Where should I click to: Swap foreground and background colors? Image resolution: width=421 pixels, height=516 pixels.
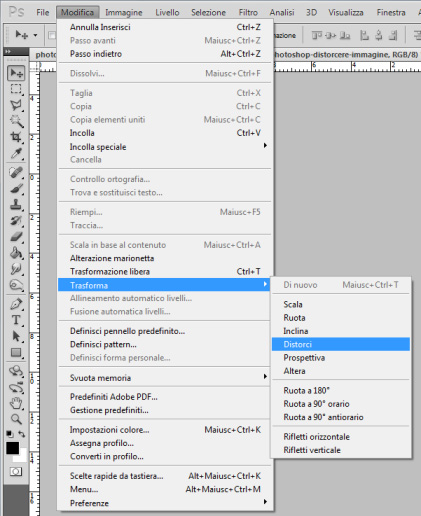(x=21, y=434)
